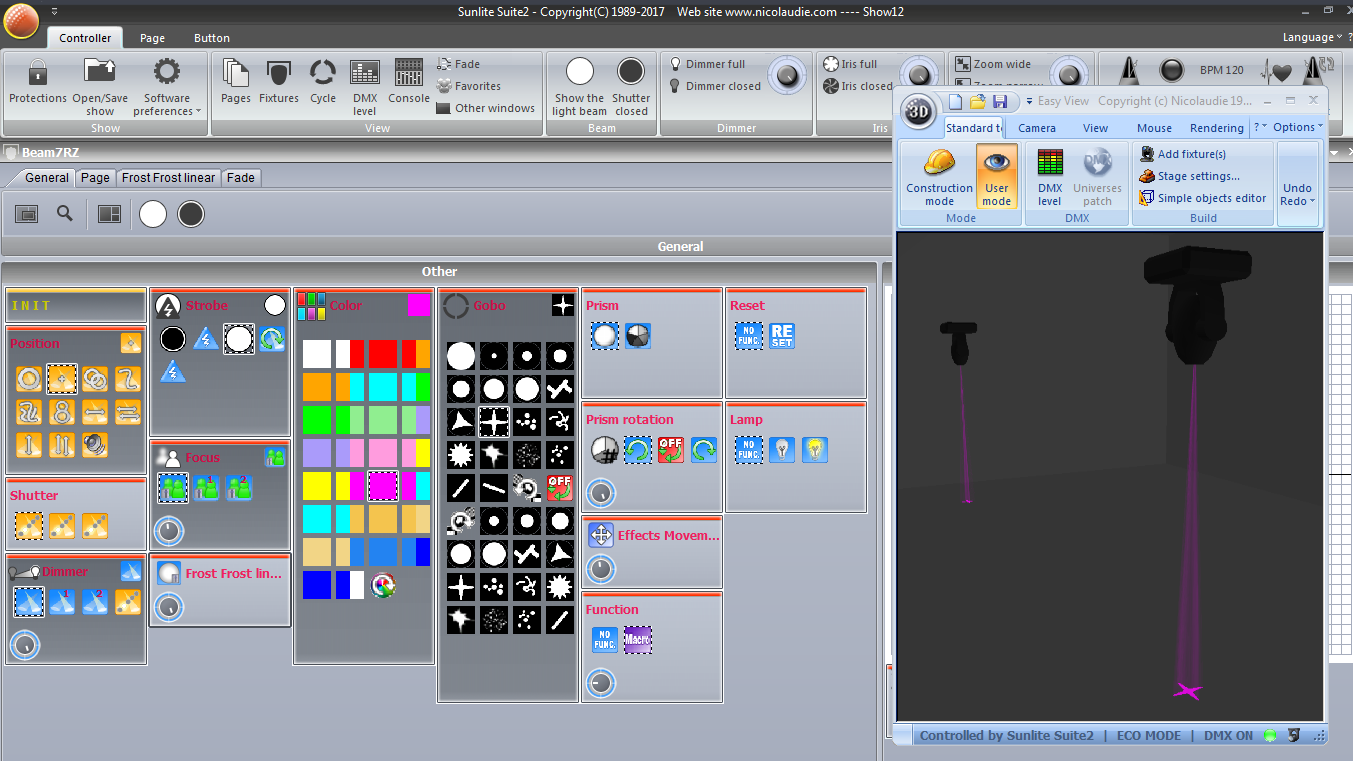Click the DMX ON green indicator
The image size is (1353, 761).
click(x=1270, y=735)
